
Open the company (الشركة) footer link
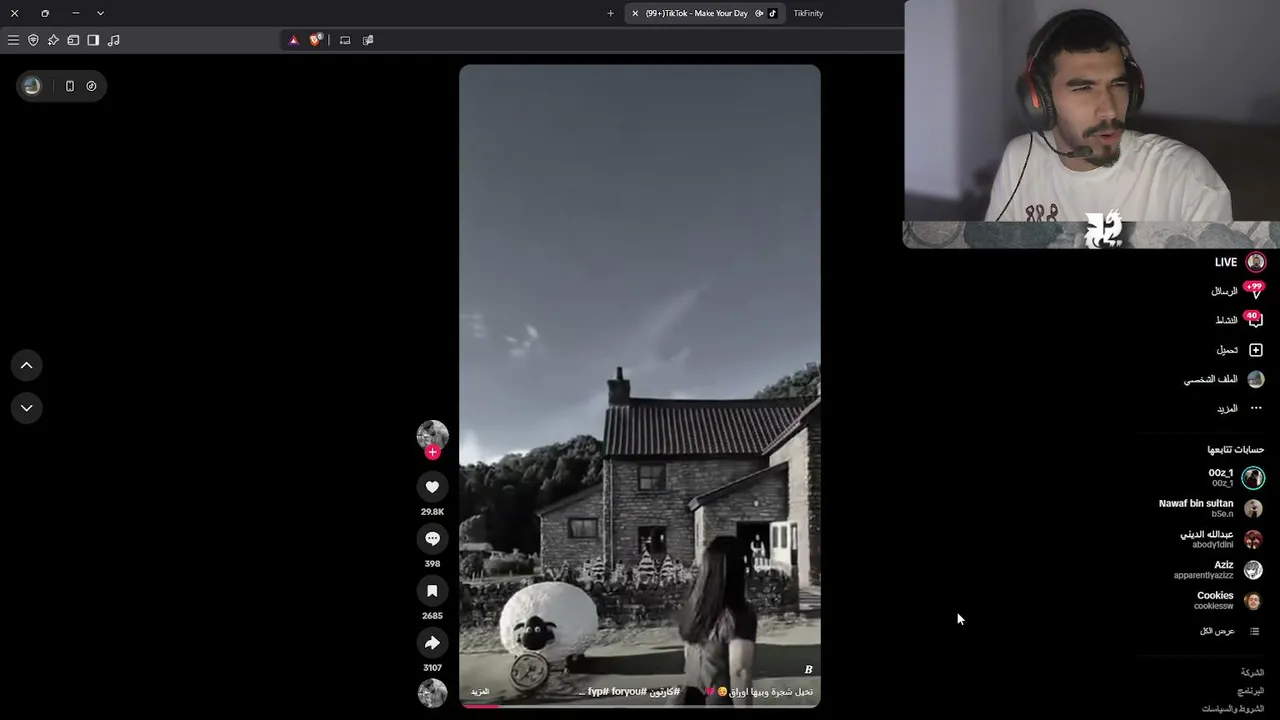(x=1252, y=672)
